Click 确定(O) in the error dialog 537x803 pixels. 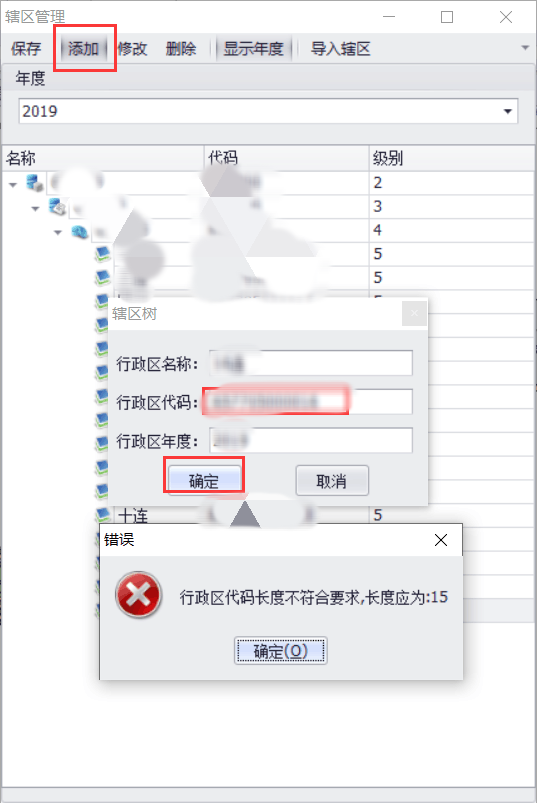coord(281,650)
